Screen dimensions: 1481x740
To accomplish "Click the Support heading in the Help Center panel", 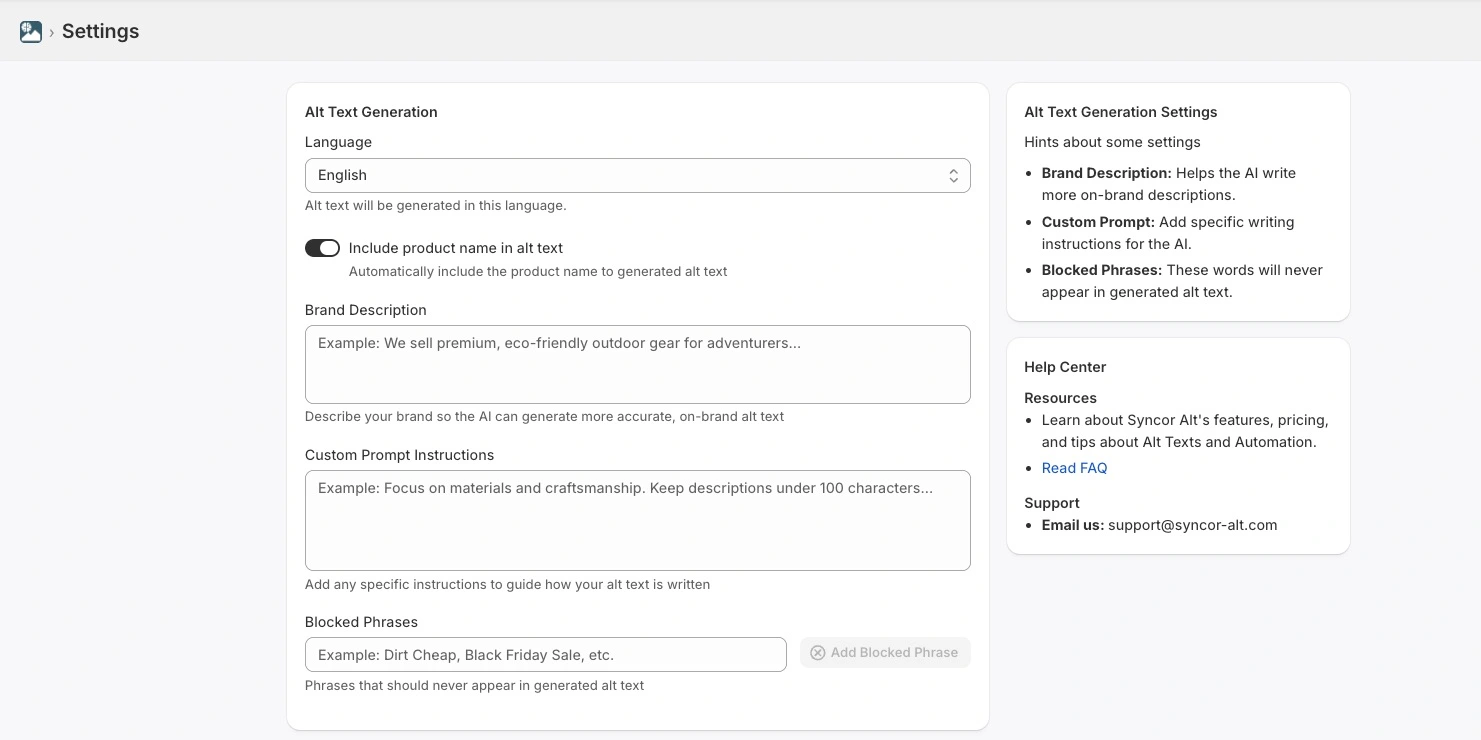I will point(1051,502).
